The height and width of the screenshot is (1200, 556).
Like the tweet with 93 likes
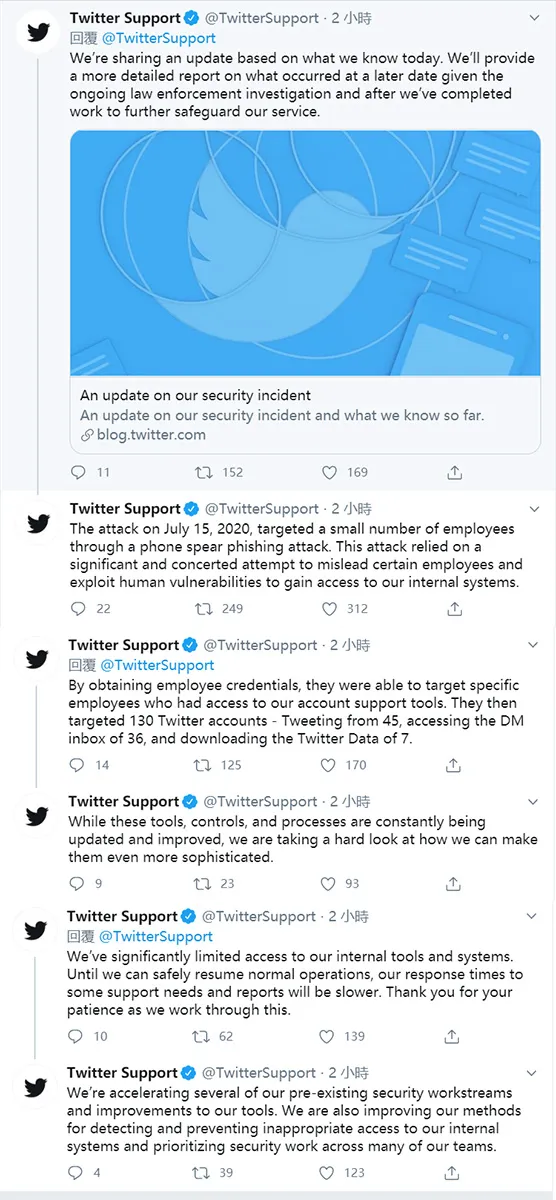tap(328, 883)
